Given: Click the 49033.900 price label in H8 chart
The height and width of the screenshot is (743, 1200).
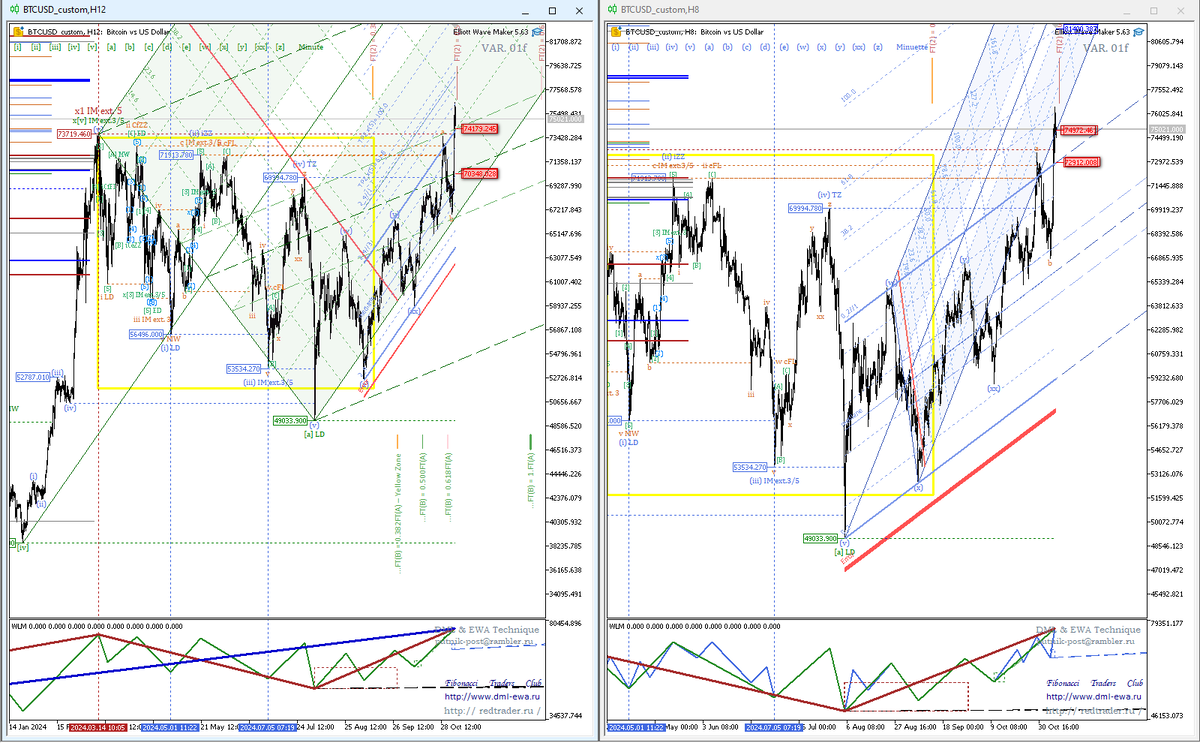Looking at the screenshot, I should click(820, 538).
